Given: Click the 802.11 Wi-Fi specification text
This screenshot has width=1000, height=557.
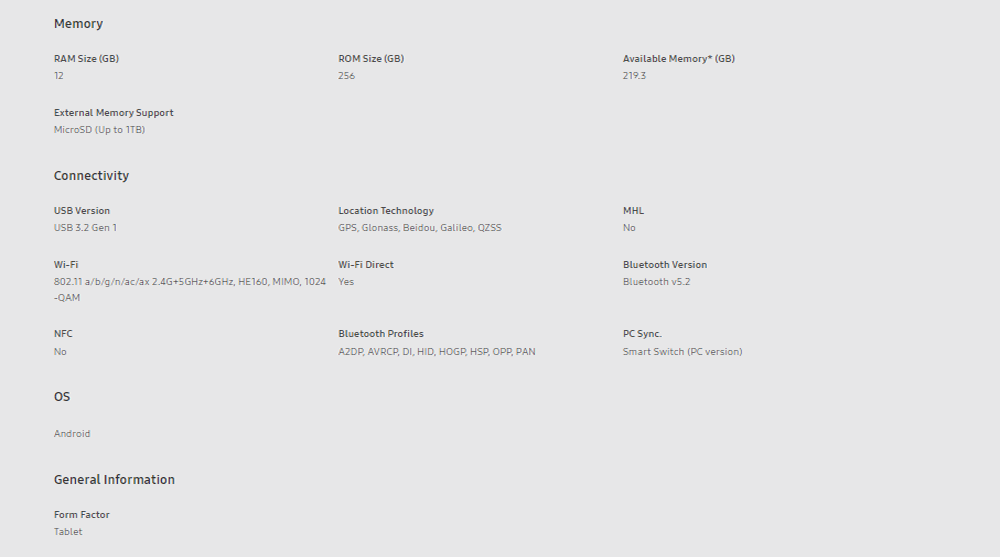Looking at the screenshot, I should click(x=190, y=290).
